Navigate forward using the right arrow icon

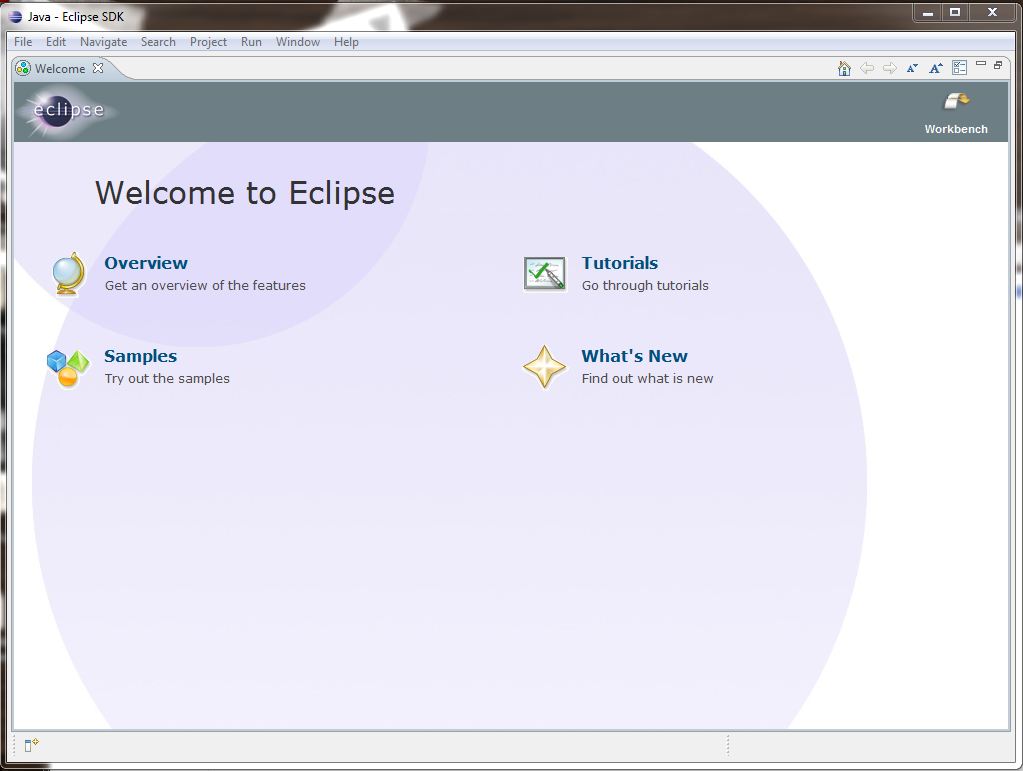pos(889,68)
